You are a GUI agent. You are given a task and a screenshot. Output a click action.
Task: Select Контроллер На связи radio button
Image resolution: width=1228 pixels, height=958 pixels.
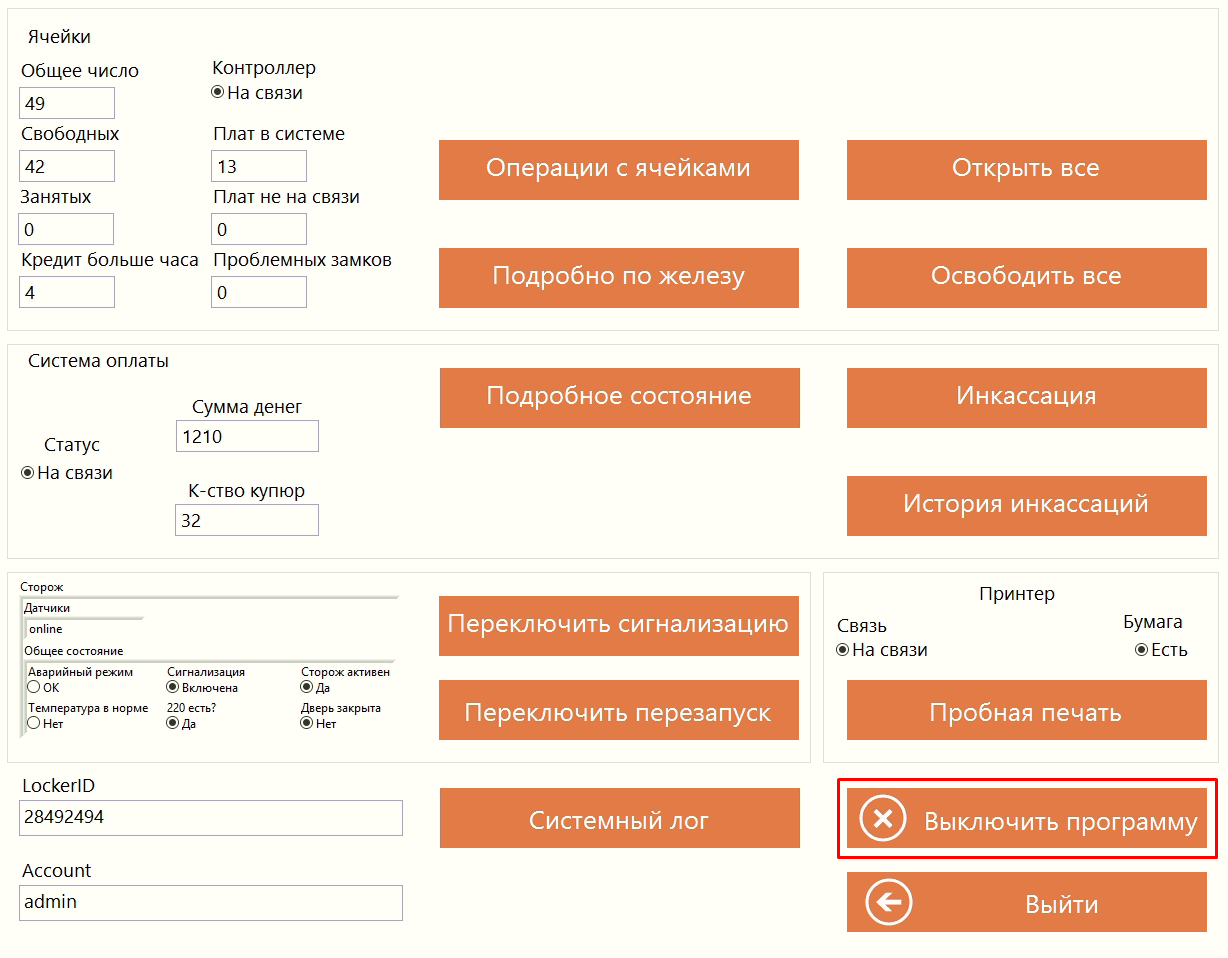click(218, 93)
